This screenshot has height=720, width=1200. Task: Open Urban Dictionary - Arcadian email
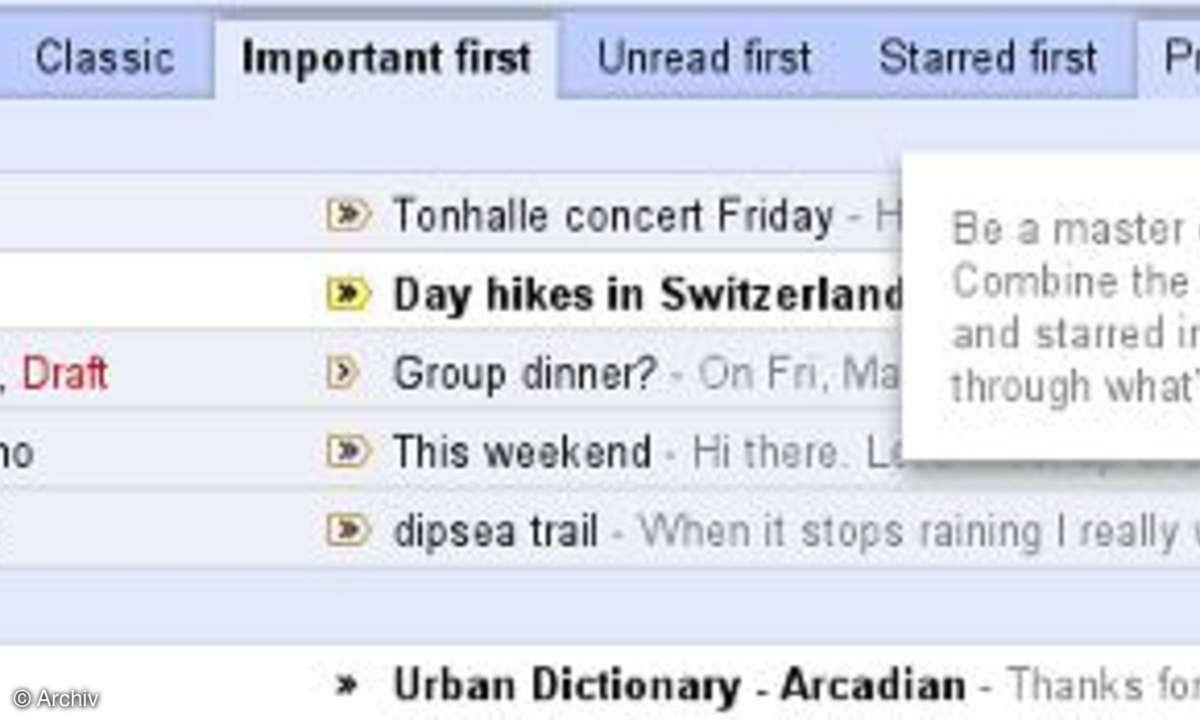[x=679, y=686]
